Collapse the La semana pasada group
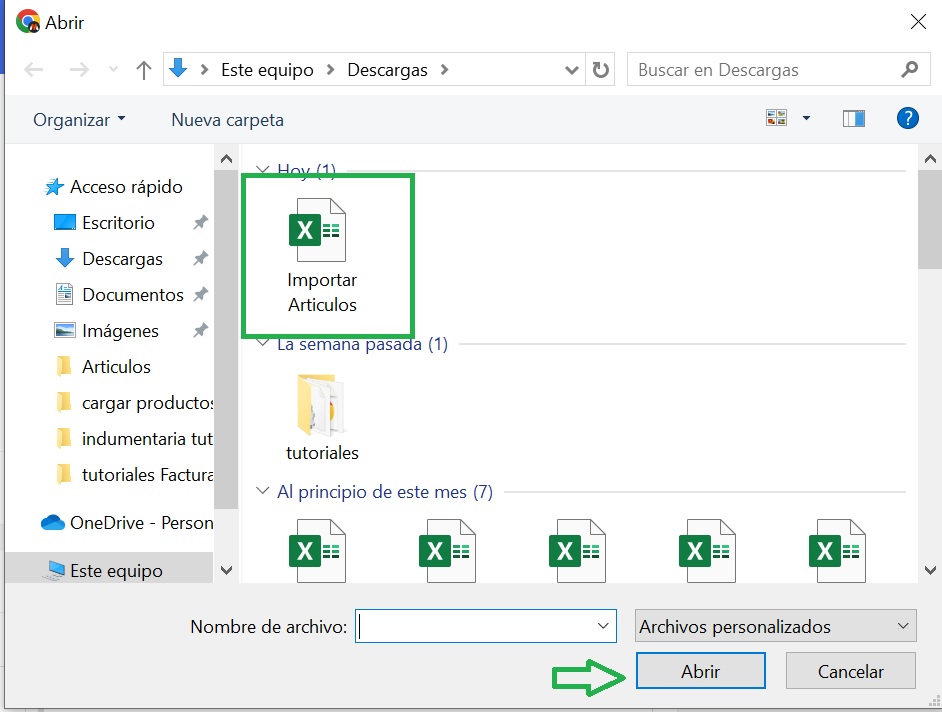This screenshot has width=942, height=712. point(263,344)
